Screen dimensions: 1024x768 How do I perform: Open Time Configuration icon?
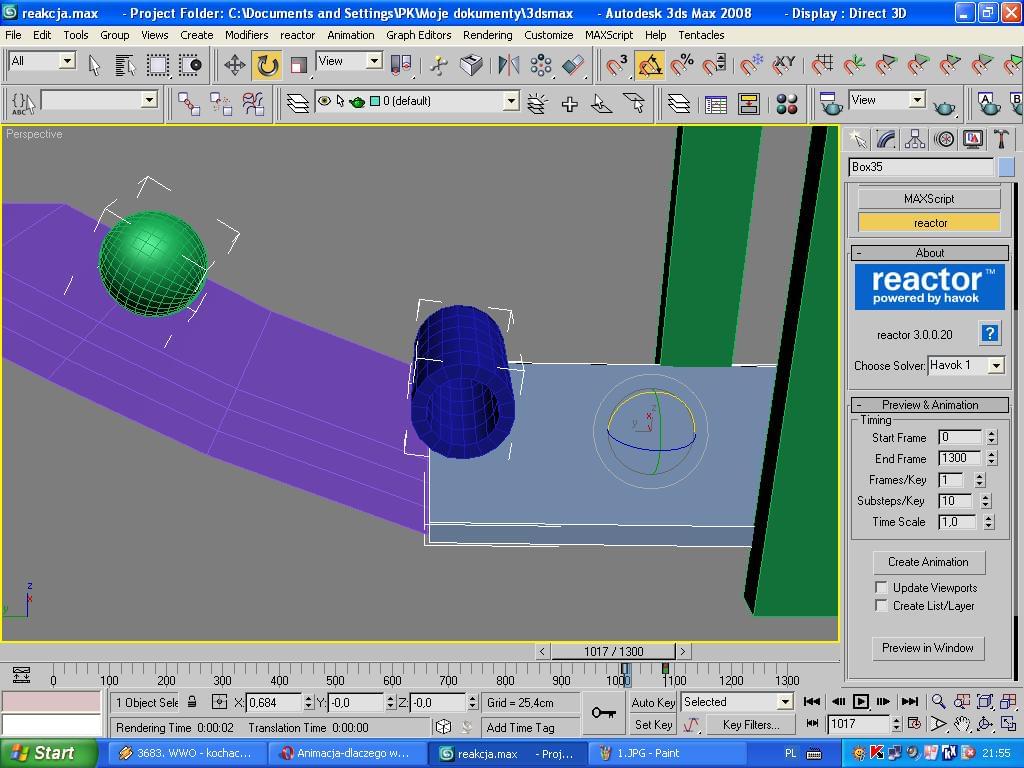(x=914, y=724)
